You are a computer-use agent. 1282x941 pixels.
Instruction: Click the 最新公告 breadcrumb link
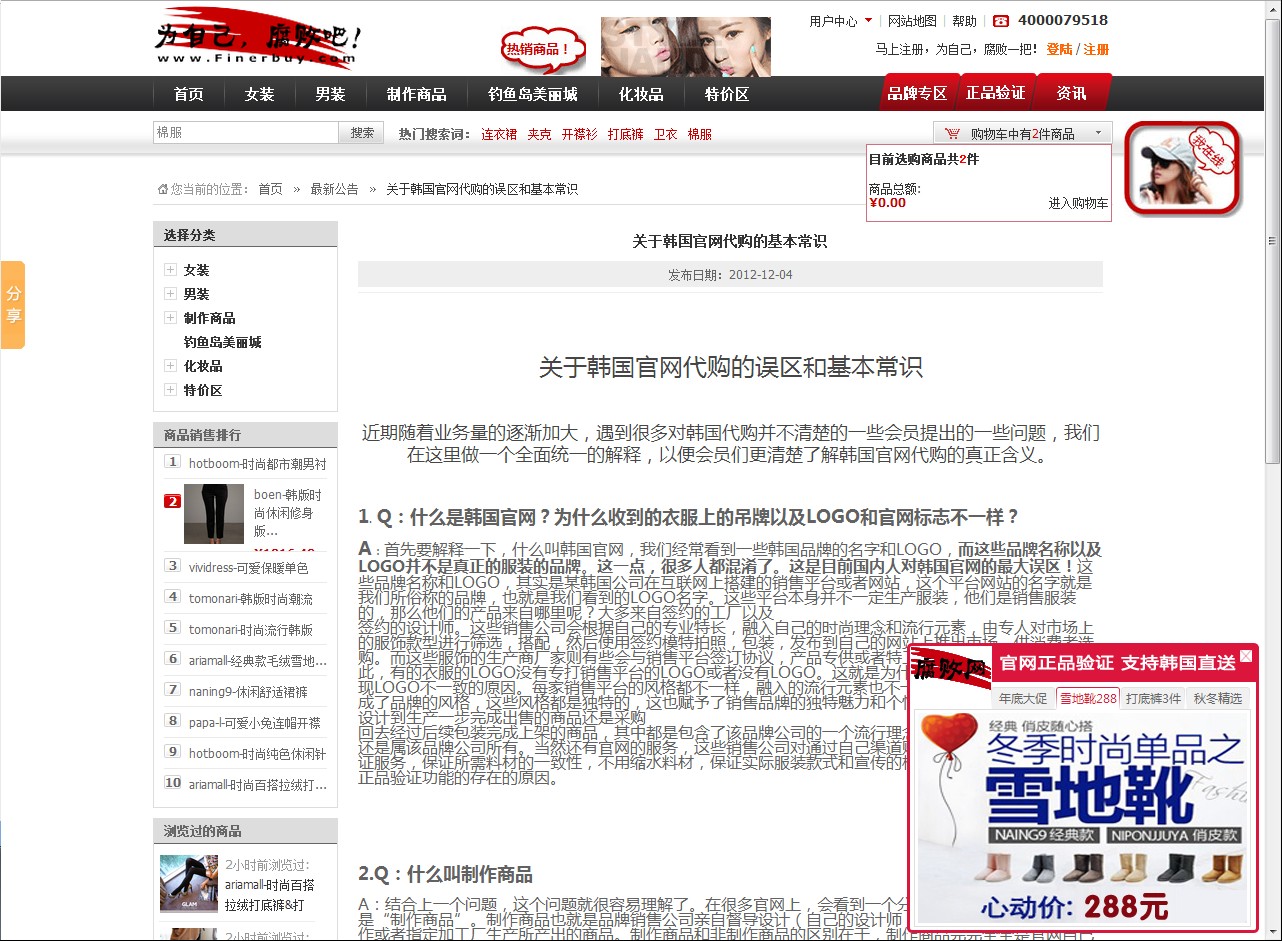334,189
